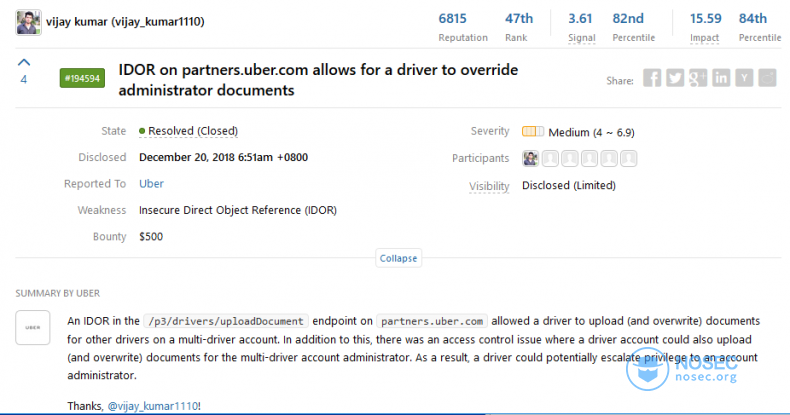Share report on LinkedIn

click(721, 79)
